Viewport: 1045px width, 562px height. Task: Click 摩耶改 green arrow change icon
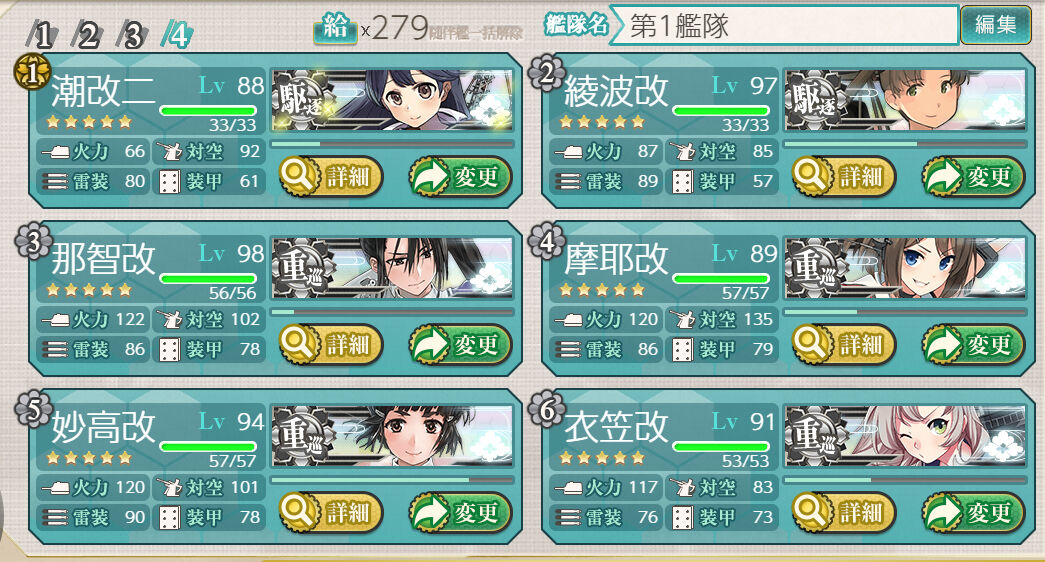942,345
